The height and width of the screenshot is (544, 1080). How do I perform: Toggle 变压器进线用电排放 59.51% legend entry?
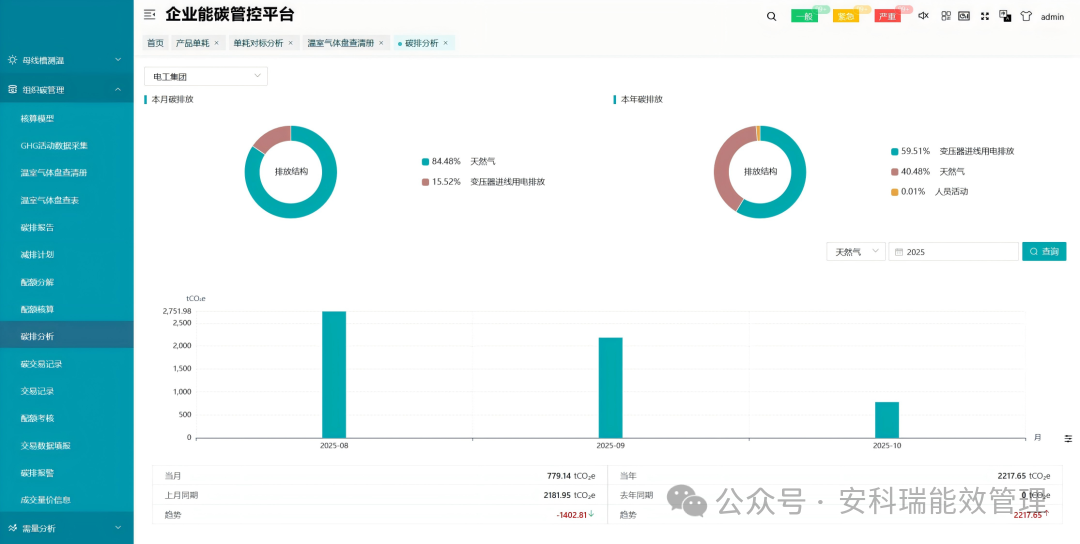(x=953, y=151)
